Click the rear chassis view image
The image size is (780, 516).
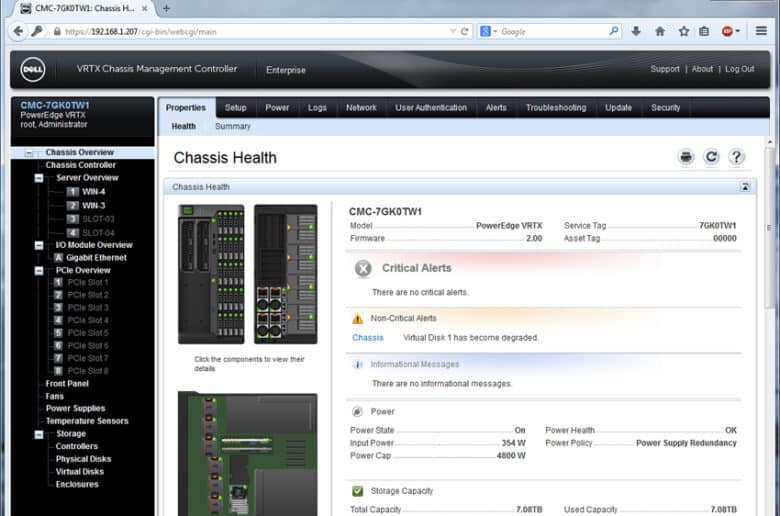pos(286,274)
